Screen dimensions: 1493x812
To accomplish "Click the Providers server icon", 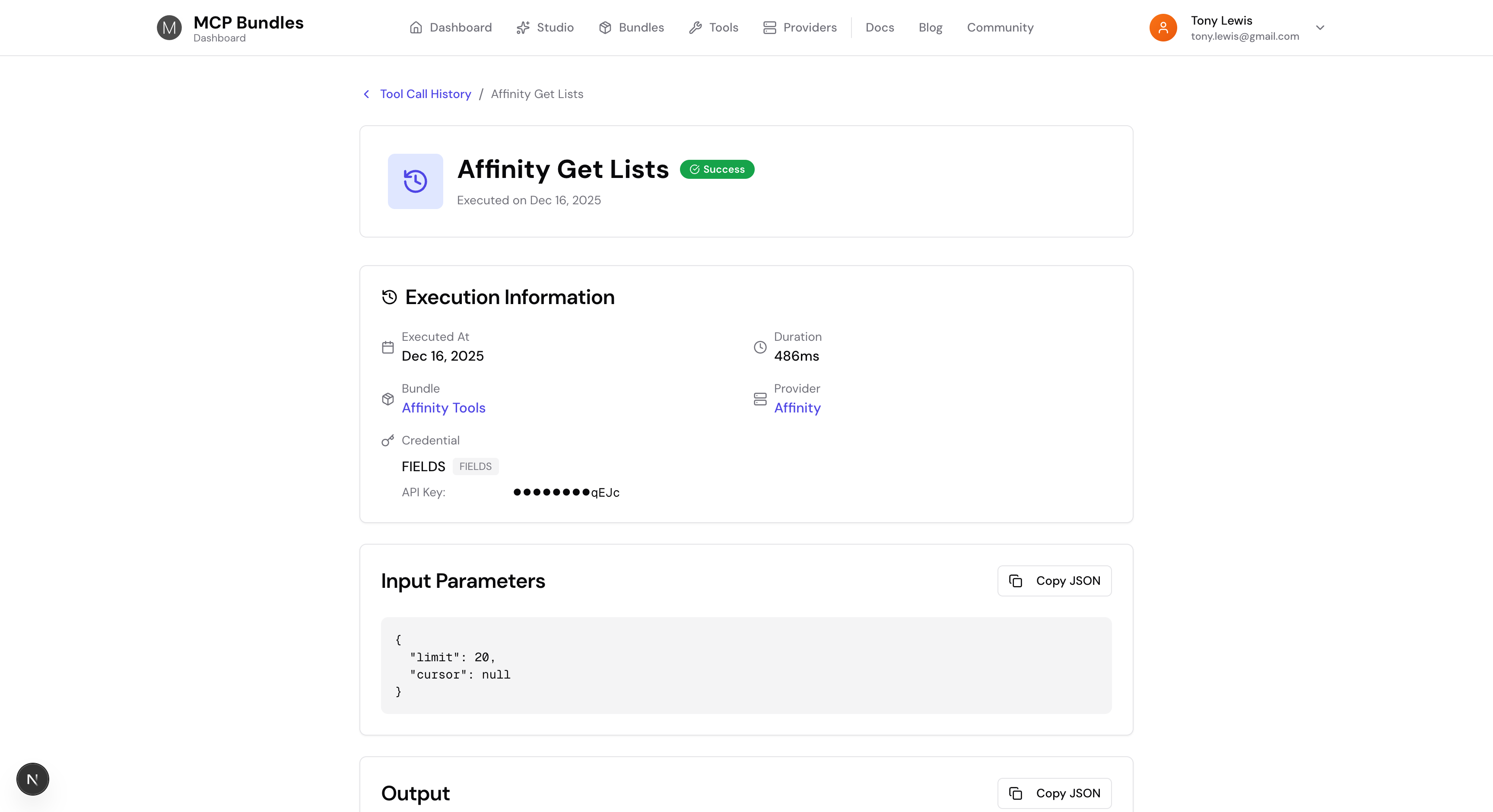I will [x=769, y=27].
